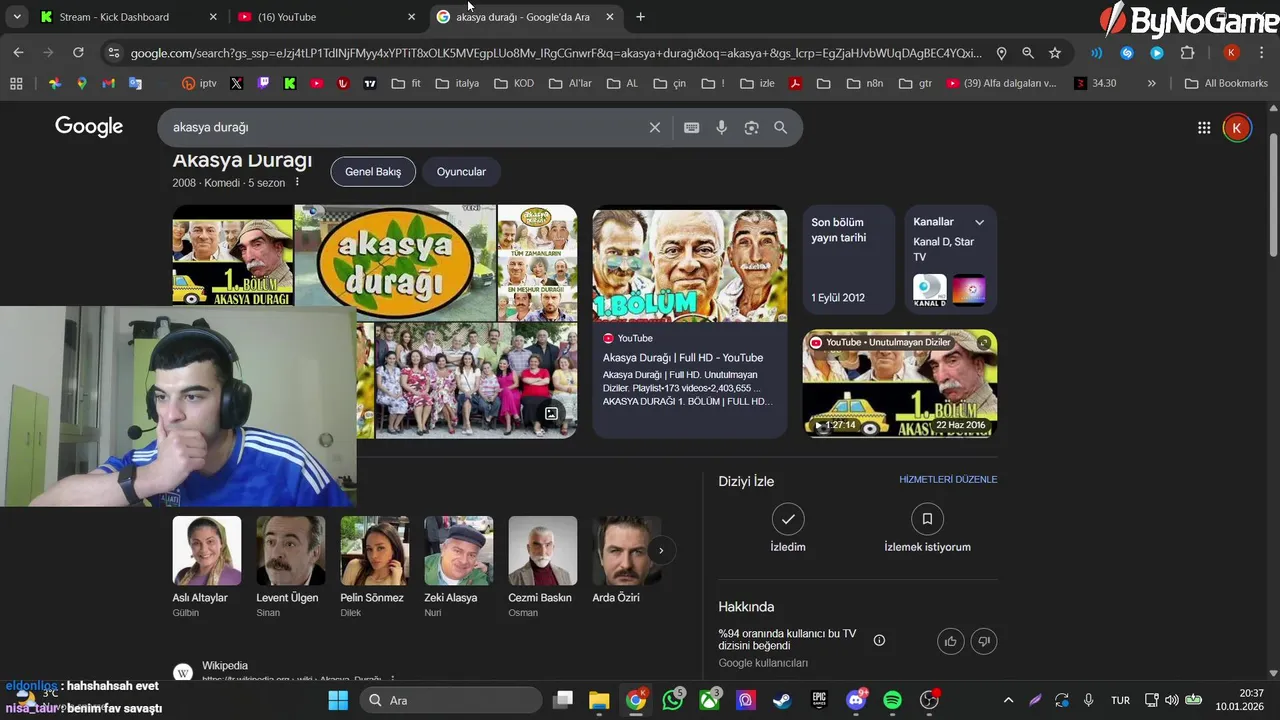Submit search with the magnifier icon
1280x720 pixels.
pyautogui.click(x=780, y=128)
